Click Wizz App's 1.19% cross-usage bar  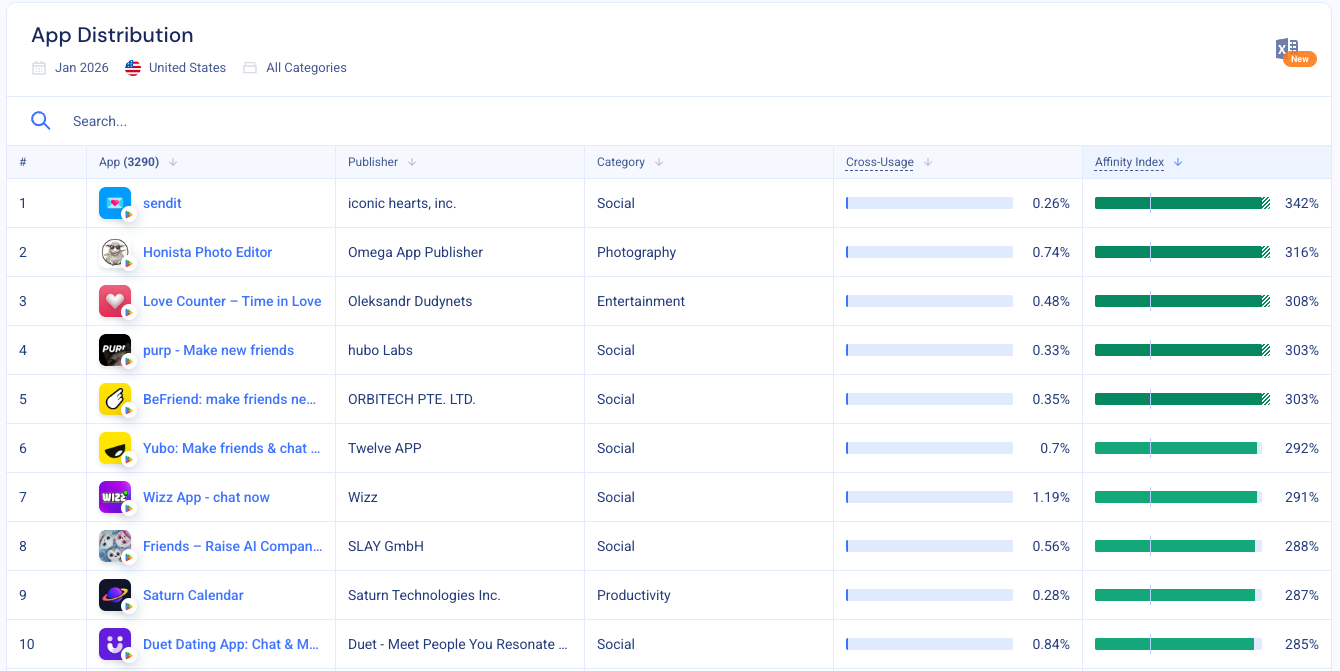[x=929, y=497]
